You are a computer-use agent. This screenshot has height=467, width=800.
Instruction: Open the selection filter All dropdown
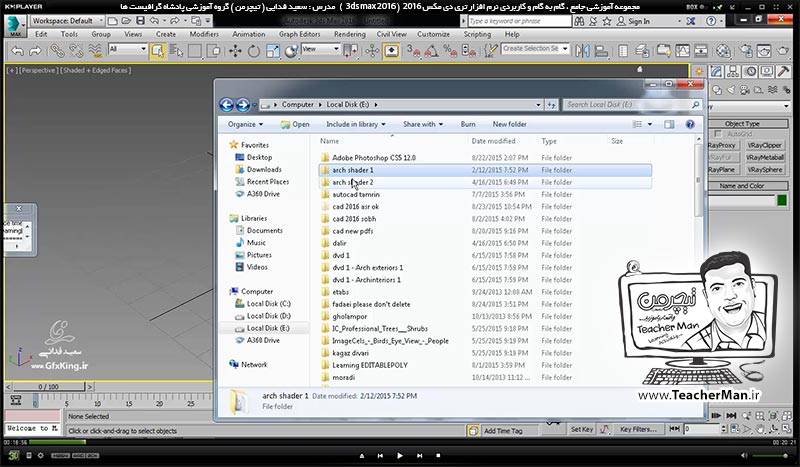pos(128,49)
